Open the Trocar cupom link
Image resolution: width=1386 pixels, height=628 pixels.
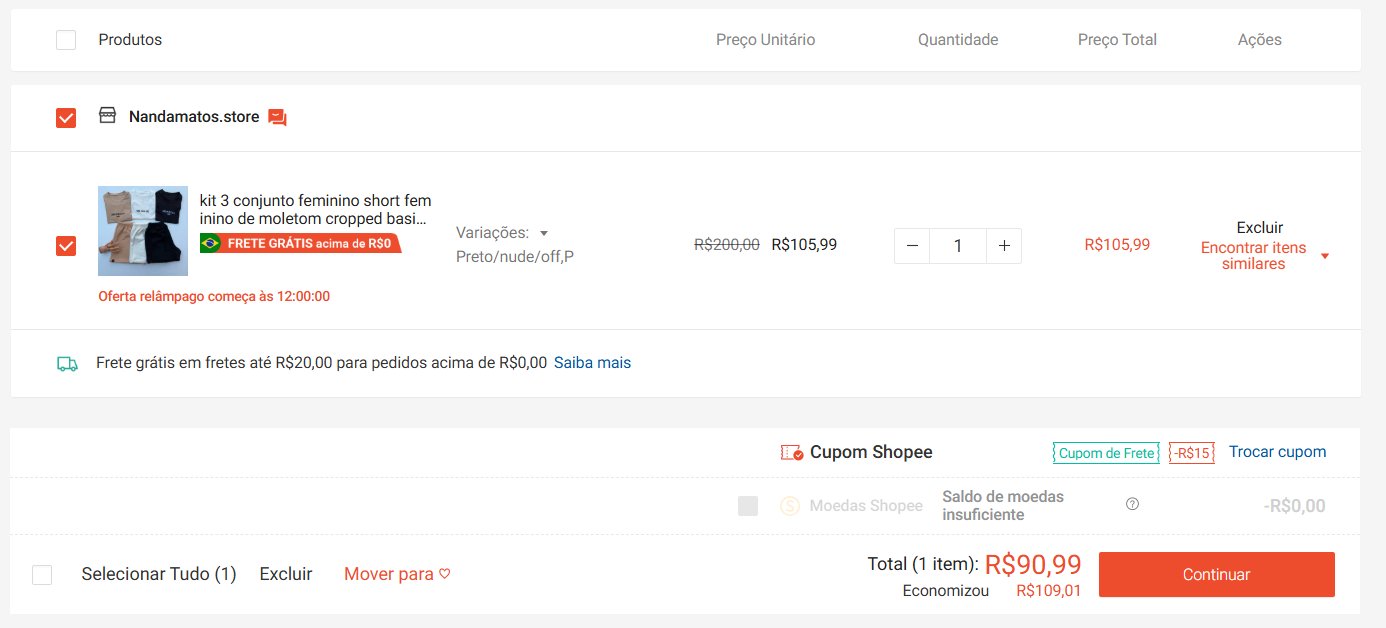[1278, 452]
